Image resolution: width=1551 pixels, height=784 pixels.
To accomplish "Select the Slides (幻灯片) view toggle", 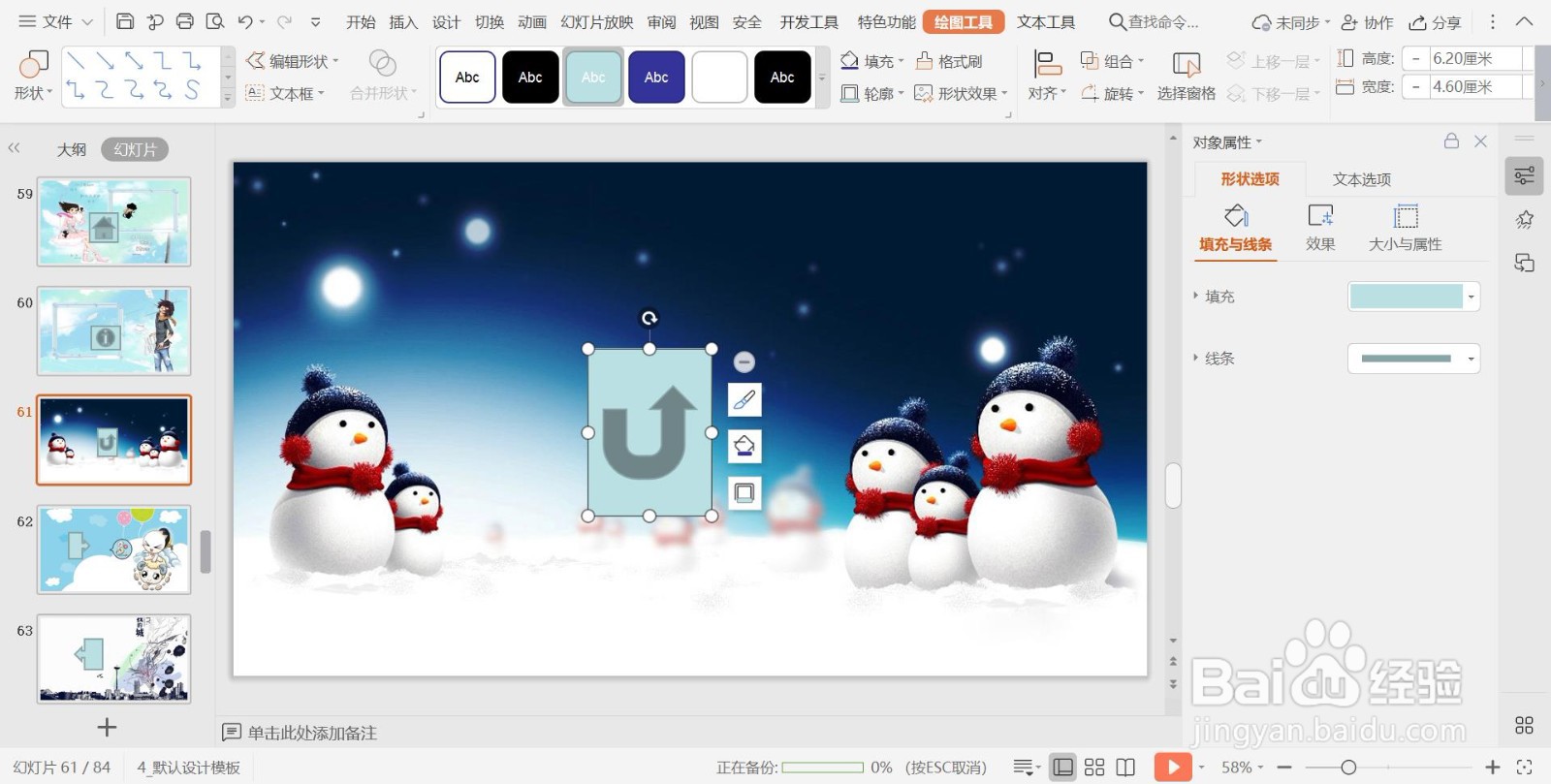I will pos(135,149).
